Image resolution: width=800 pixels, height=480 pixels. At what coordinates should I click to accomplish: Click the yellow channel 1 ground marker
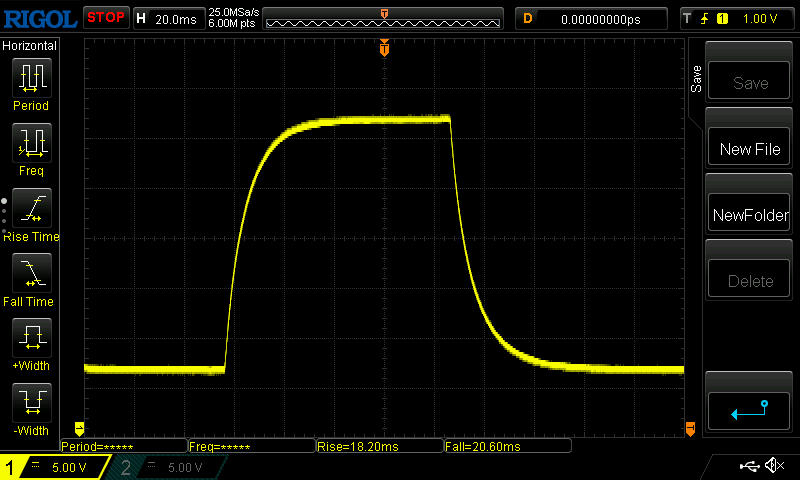click(79, 428)
